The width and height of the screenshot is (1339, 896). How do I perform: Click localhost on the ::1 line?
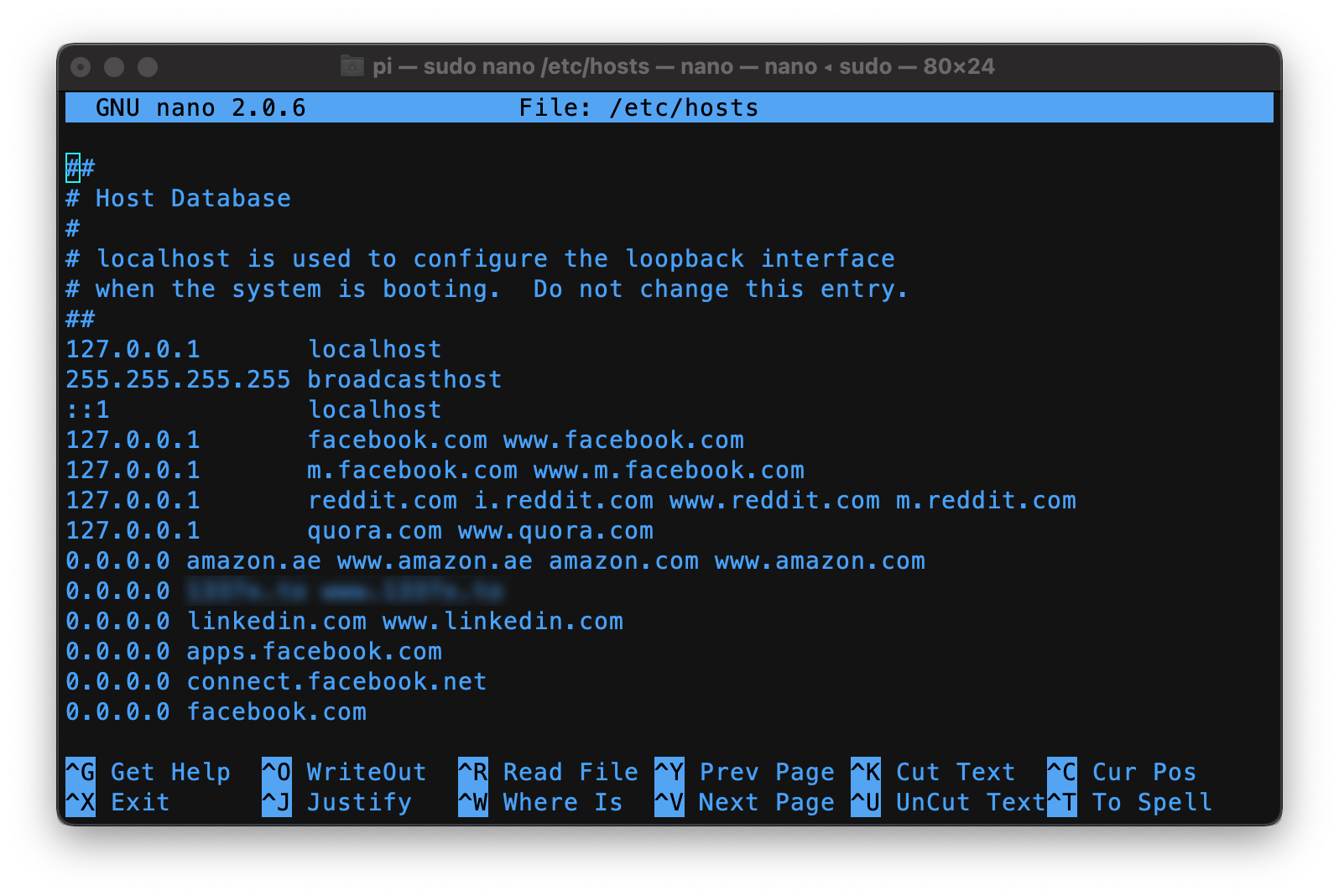[374, 409]
